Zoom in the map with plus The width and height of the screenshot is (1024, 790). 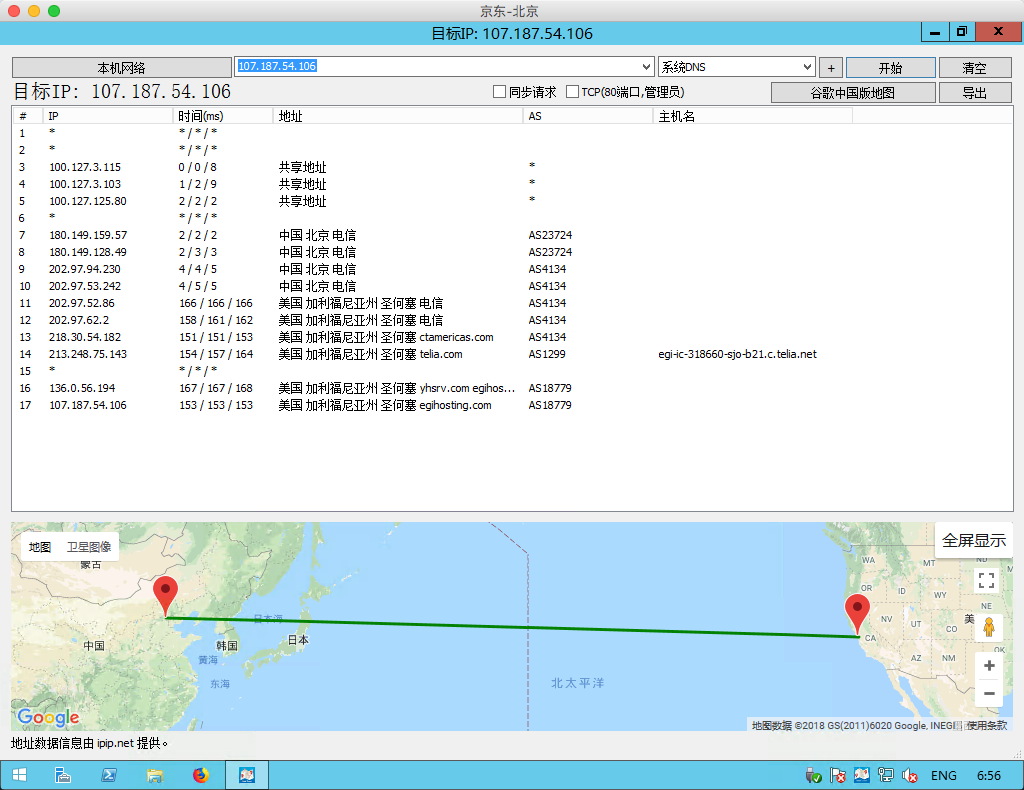tap(988, 666)
